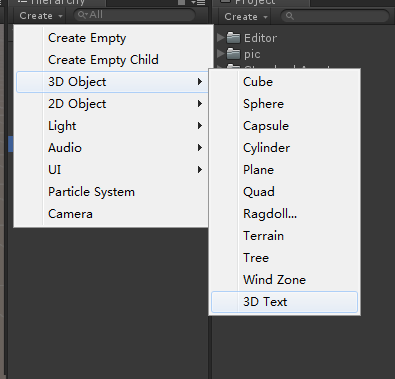Open the Hierarchy Create dropdown
The image size is (395, 379).
click(x=41, y=16)
